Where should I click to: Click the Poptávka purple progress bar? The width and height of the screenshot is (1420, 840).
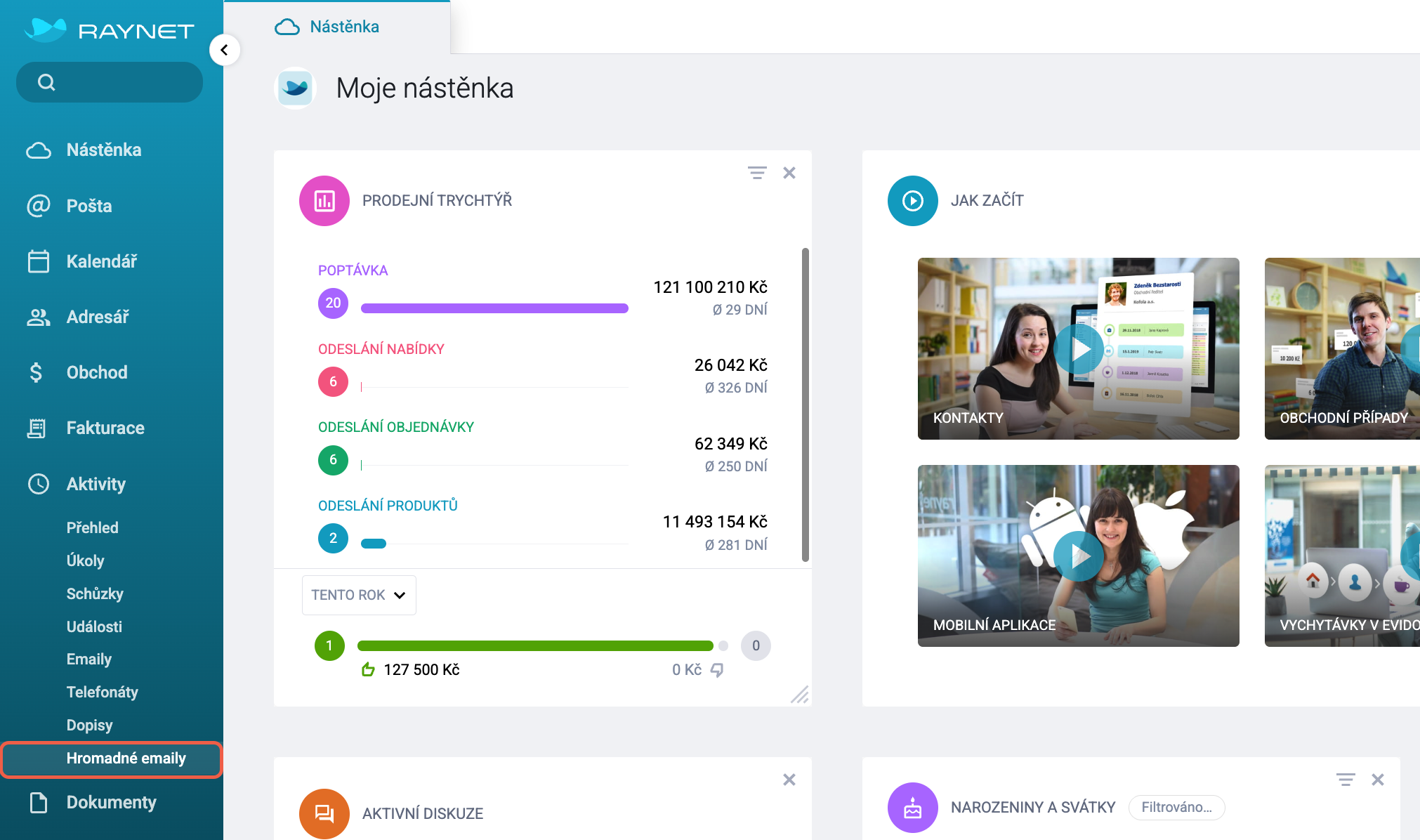494,308
